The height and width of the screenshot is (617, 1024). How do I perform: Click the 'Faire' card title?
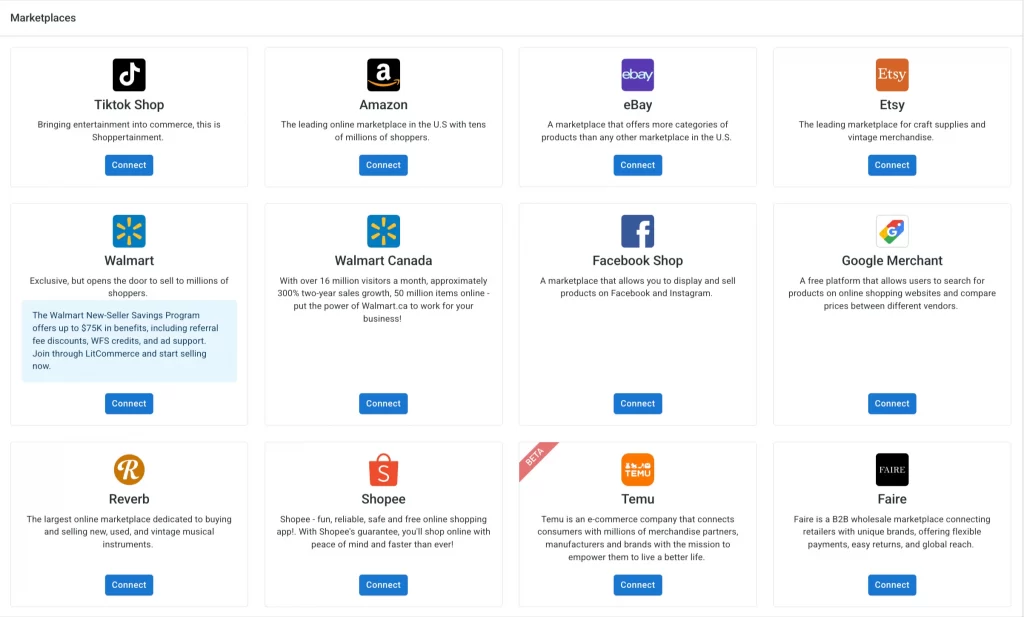[892, 499]
